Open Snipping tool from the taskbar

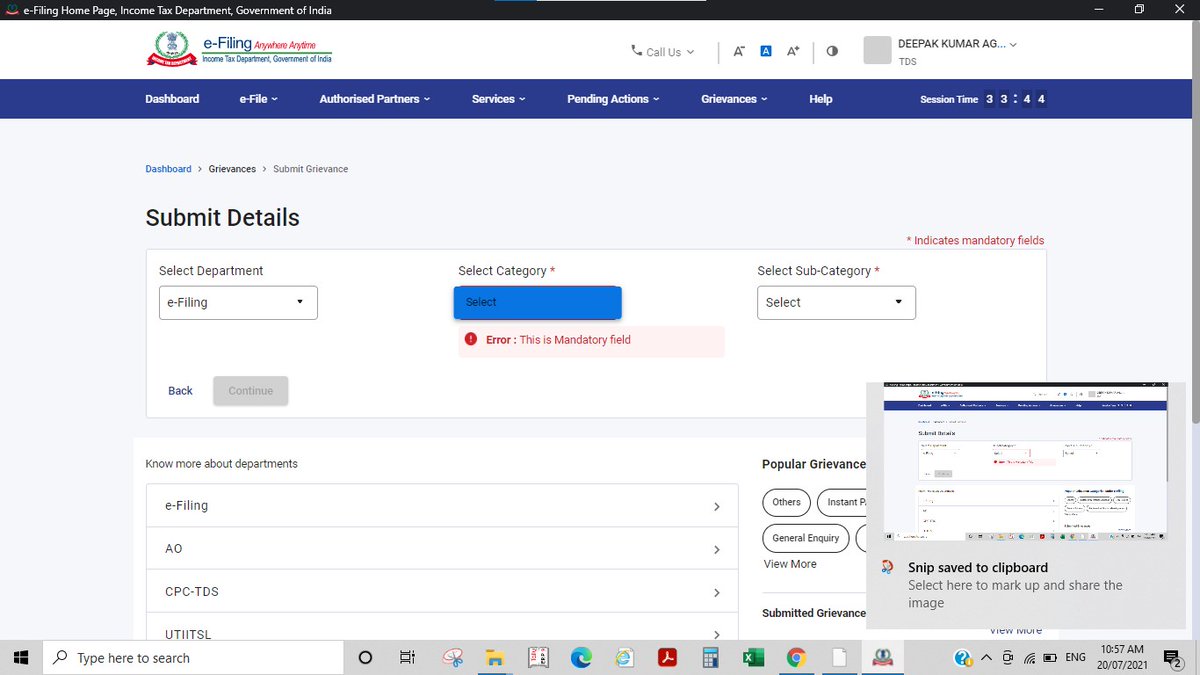(x=454, y=657)
